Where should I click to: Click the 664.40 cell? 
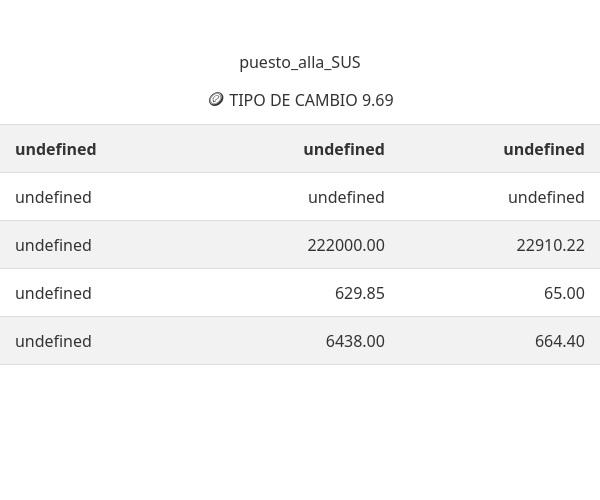[x=560, y=341]
